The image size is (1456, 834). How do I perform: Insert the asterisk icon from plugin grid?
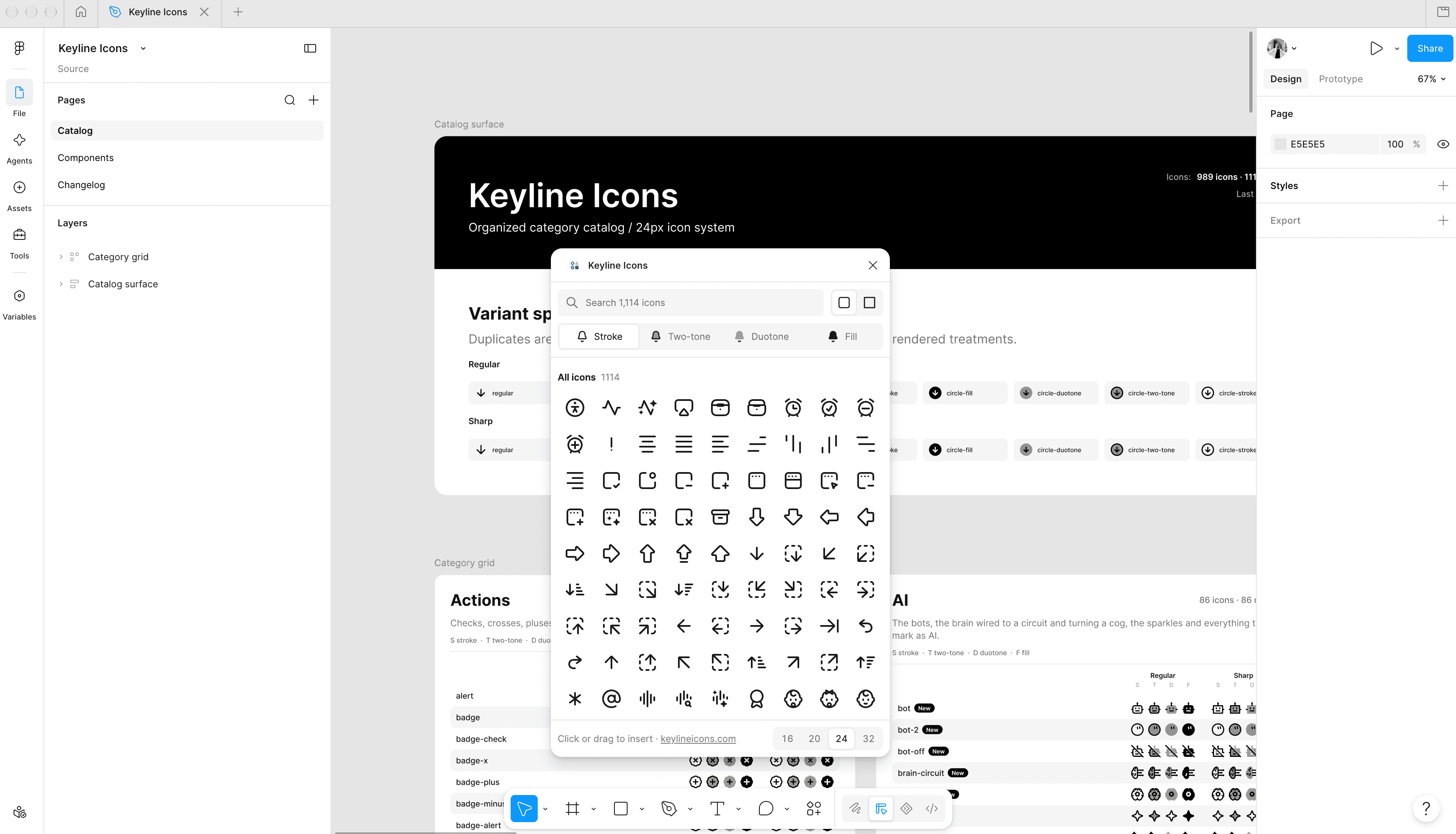(x=575, y=698)
